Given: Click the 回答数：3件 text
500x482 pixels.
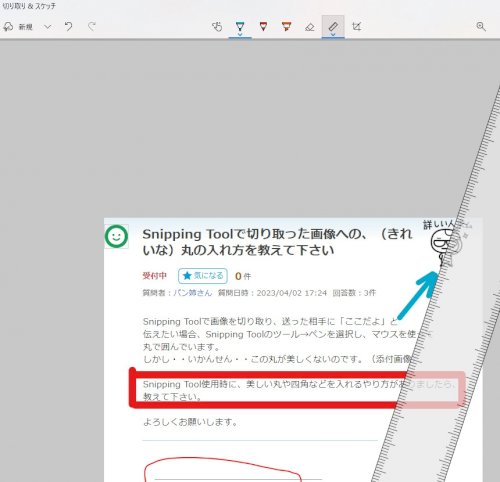Looking at the screenshot, I should pos(354,293).
